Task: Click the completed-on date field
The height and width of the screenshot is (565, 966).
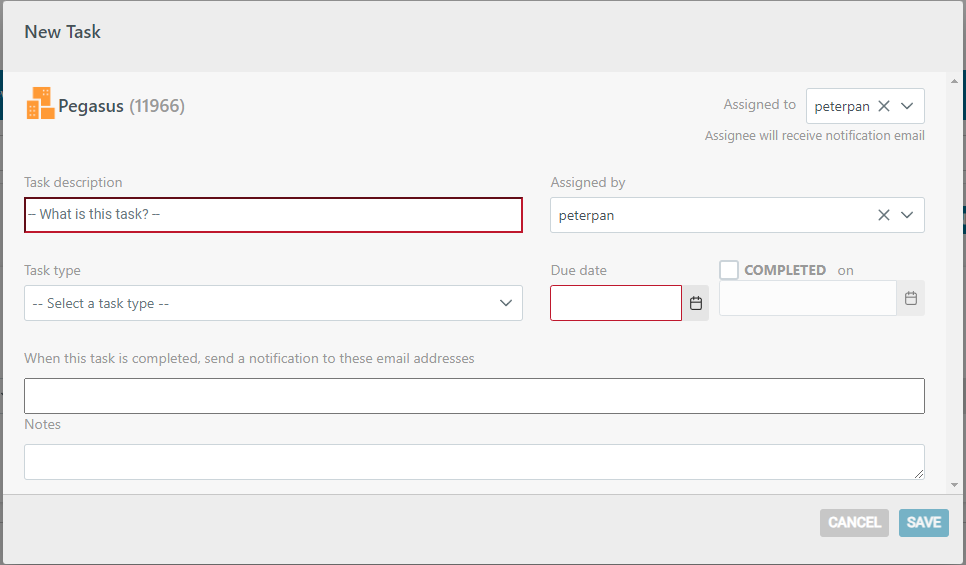Action: [x=808, y=298]
